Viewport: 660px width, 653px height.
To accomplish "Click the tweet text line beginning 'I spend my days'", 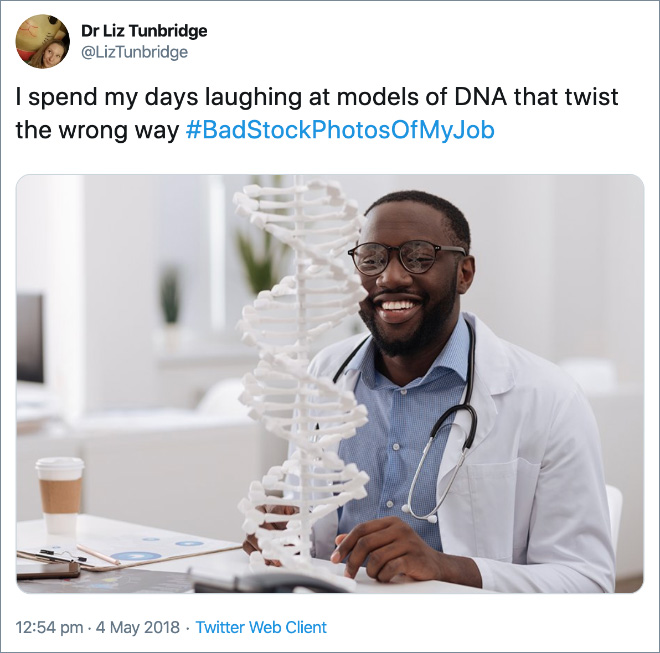I will pyautogui.click(x=317, y=96).
